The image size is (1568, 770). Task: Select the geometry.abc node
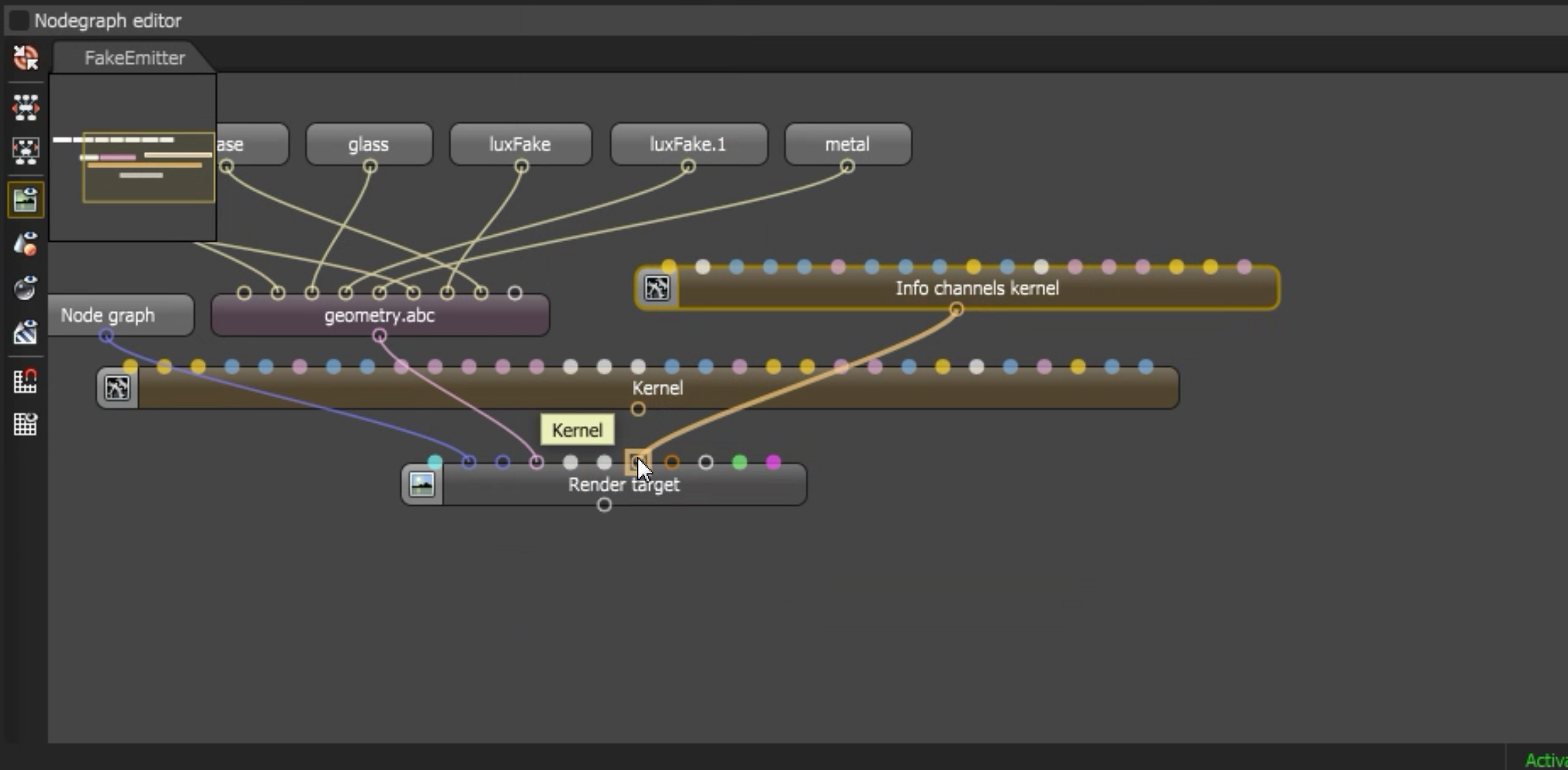click(380, 315)
